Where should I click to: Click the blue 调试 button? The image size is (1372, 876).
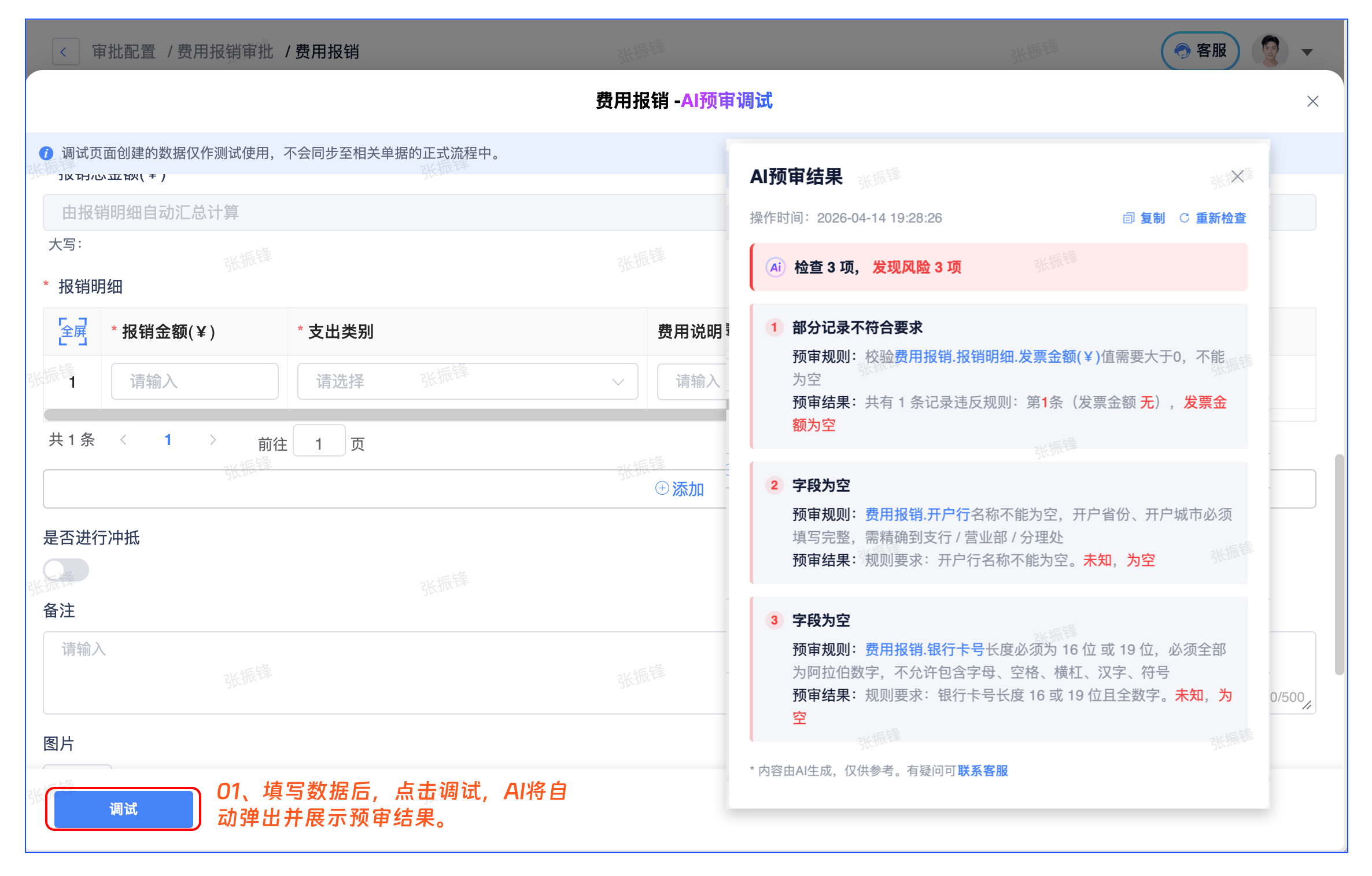[x=123, y=808]
